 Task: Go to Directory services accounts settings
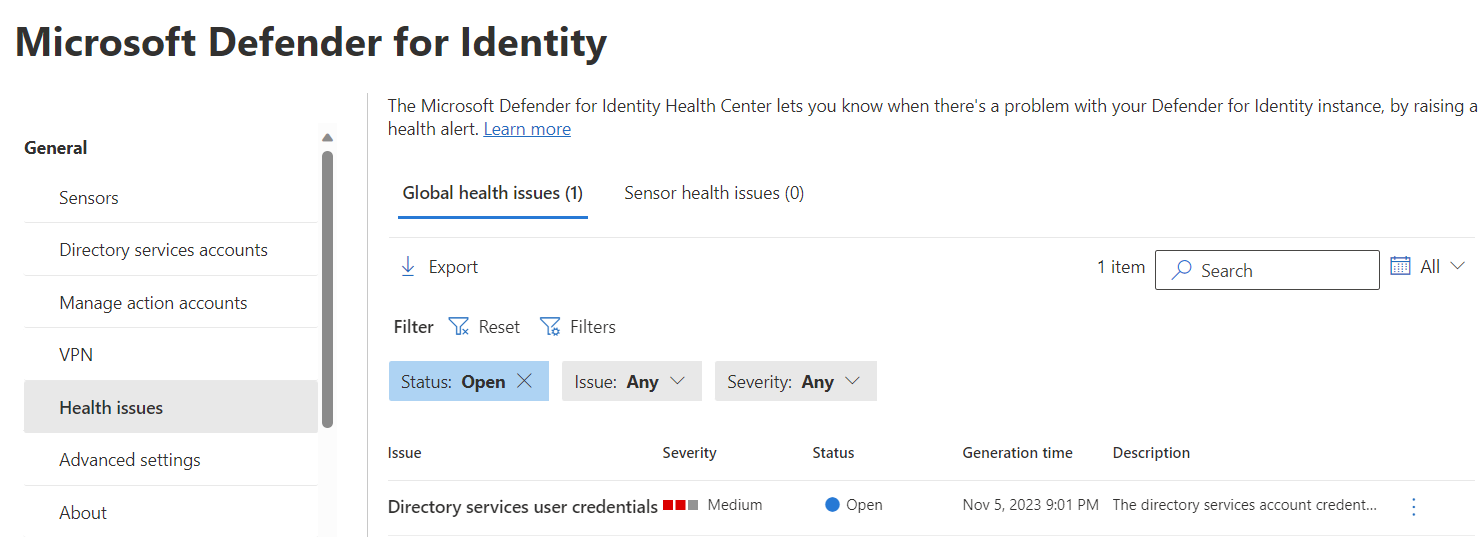click(163, 250)
